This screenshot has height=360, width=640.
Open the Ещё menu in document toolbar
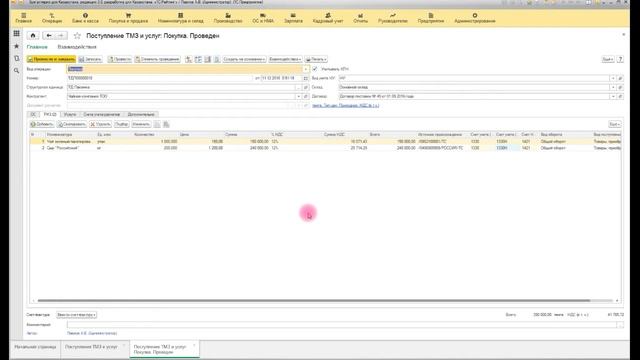(608, 59)
